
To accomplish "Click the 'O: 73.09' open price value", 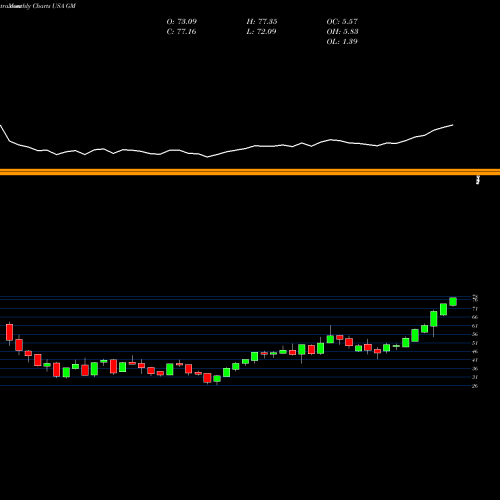I will pyautogui.click(x=182, y=22).
